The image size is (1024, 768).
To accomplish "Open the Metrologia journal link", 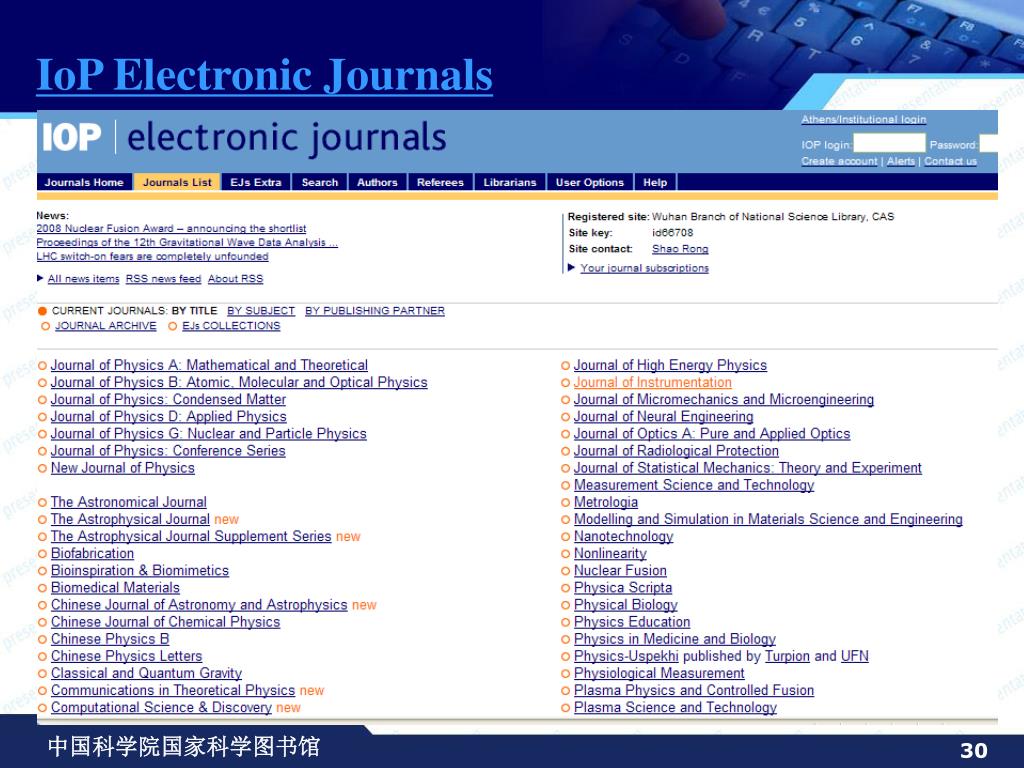I will tap(606, 502).
